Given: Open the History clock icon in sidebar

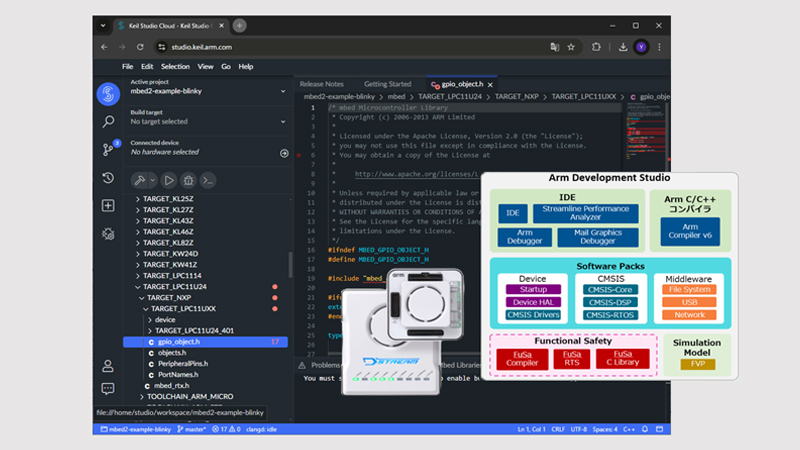Looking at the screenshot, I should tap(108, 178).
